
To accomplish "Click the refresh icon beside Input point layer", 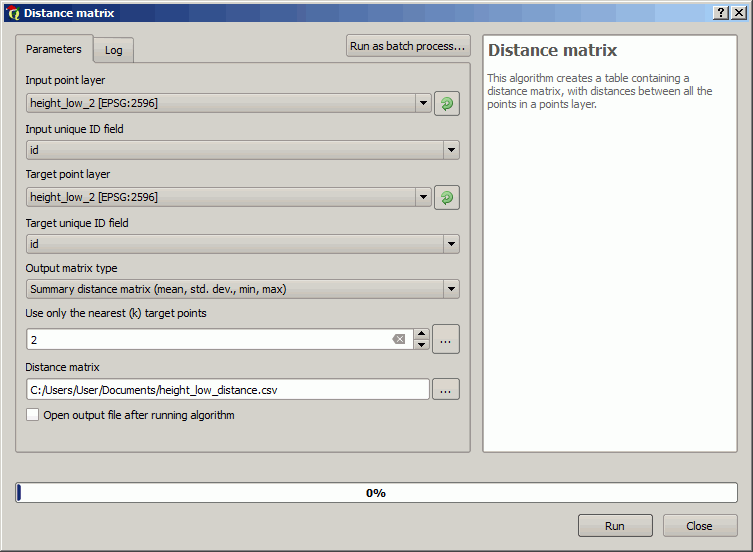I will [447, 103].
